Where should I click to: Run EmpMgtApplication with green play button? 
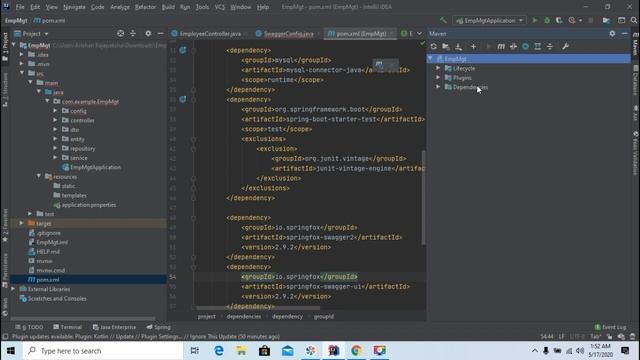(x=535, y=20)
